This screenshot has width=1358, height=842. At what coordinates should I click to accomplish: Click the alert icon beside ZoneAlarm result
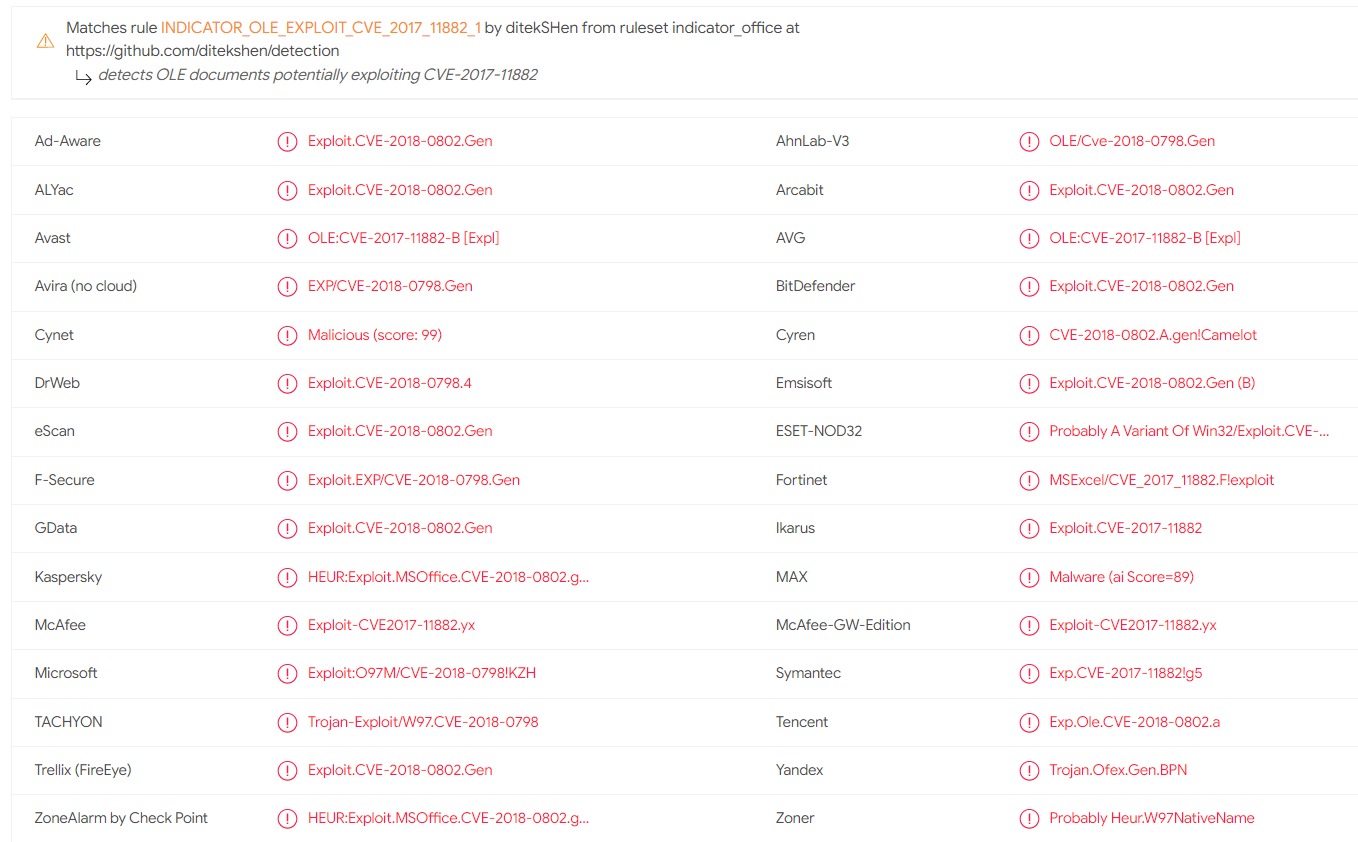(x=287, y=819)
